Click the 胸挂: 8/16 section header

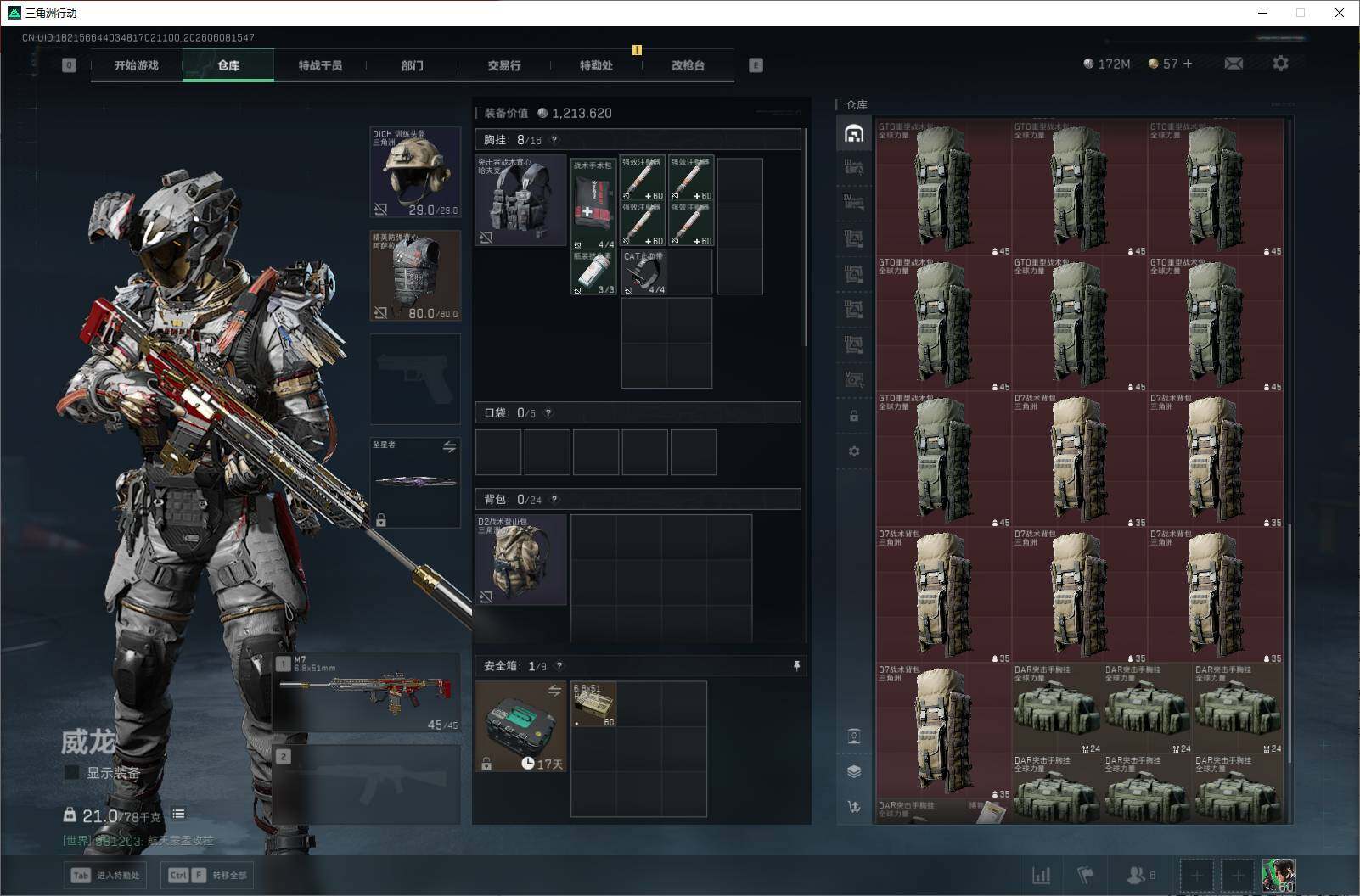point(638,140)
